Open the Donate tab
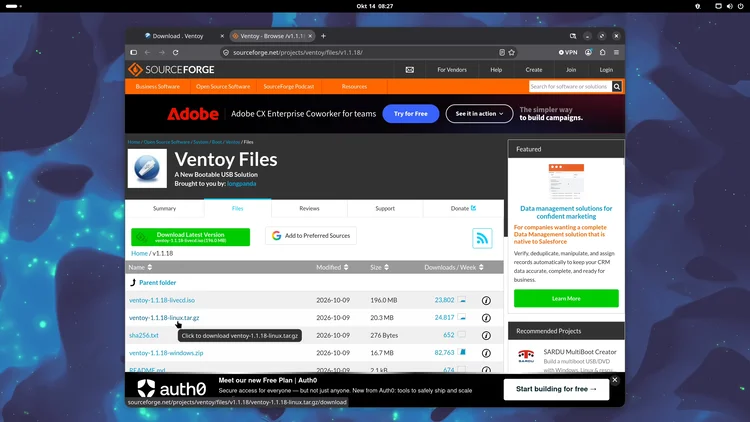The image size is (750, 422). tap(463, 209)
